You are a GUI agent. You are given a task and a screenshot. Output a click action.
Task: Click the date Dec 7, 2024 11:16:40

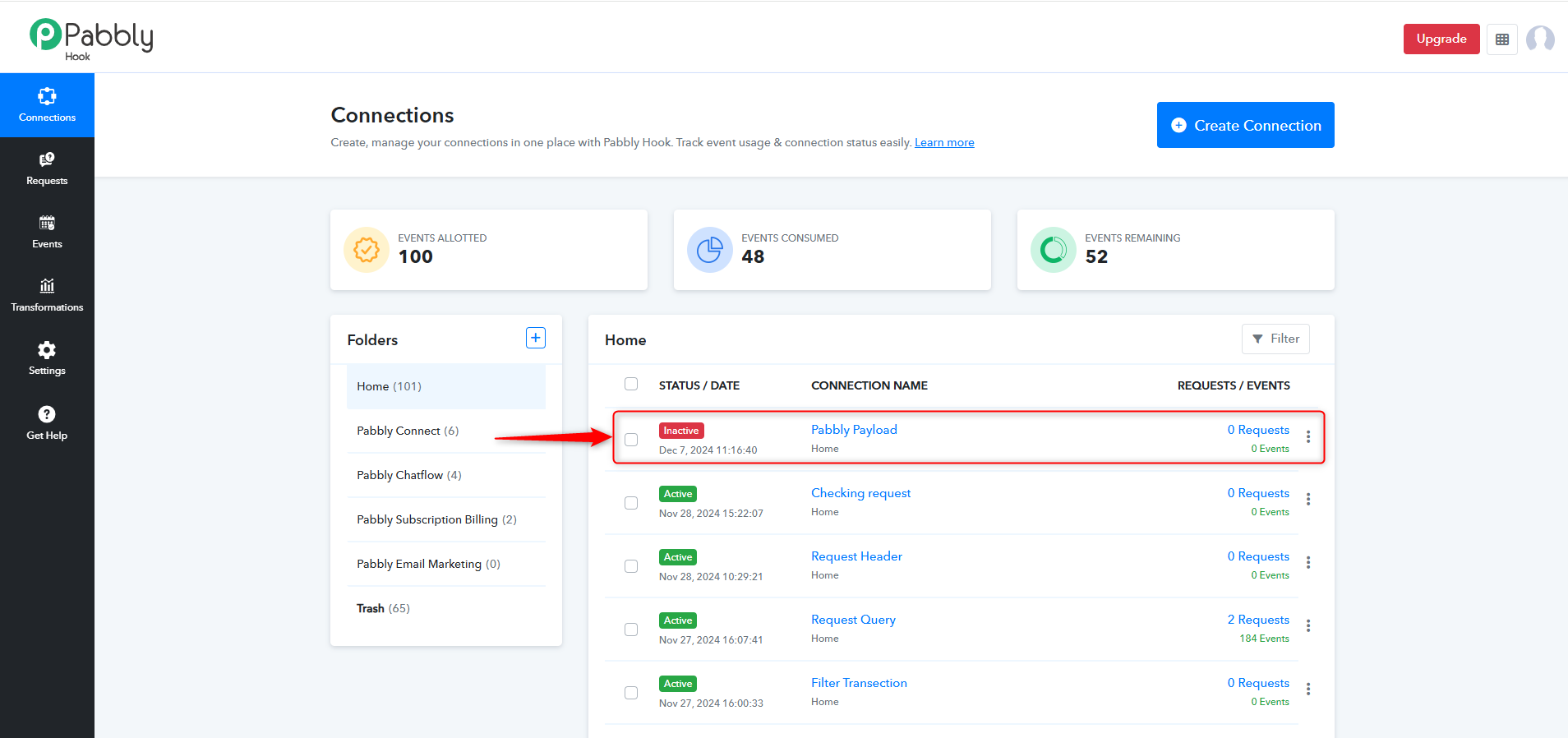point(708,450)
